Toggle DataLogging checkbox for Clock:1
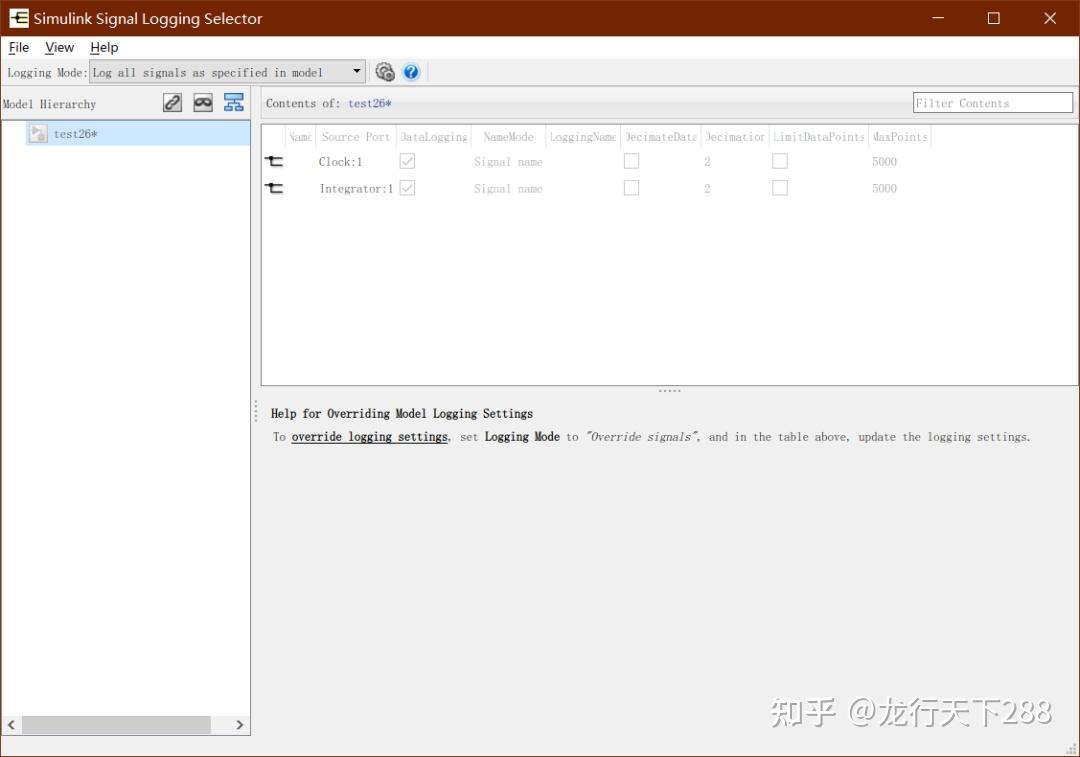Viewport: 1080px width, 757px height. pos(407,161)
